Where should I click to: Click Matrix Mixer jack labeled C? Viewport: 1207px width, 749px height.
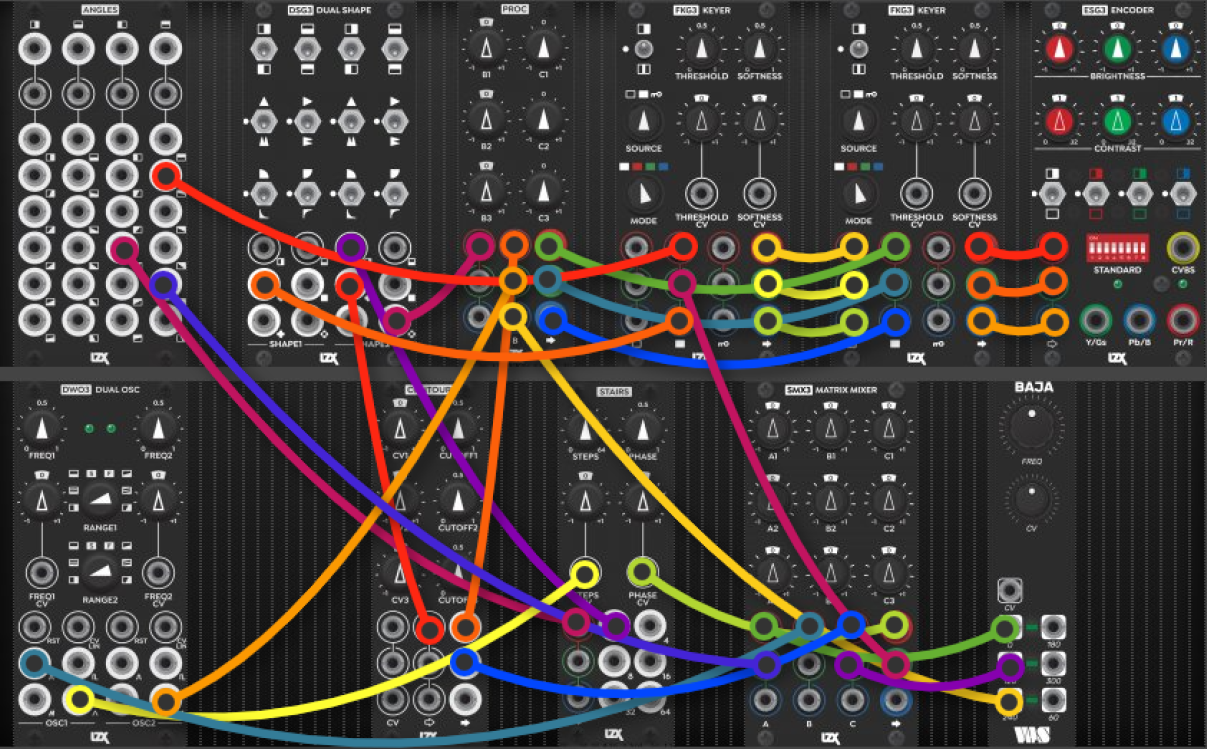click(x=851, y=700)
